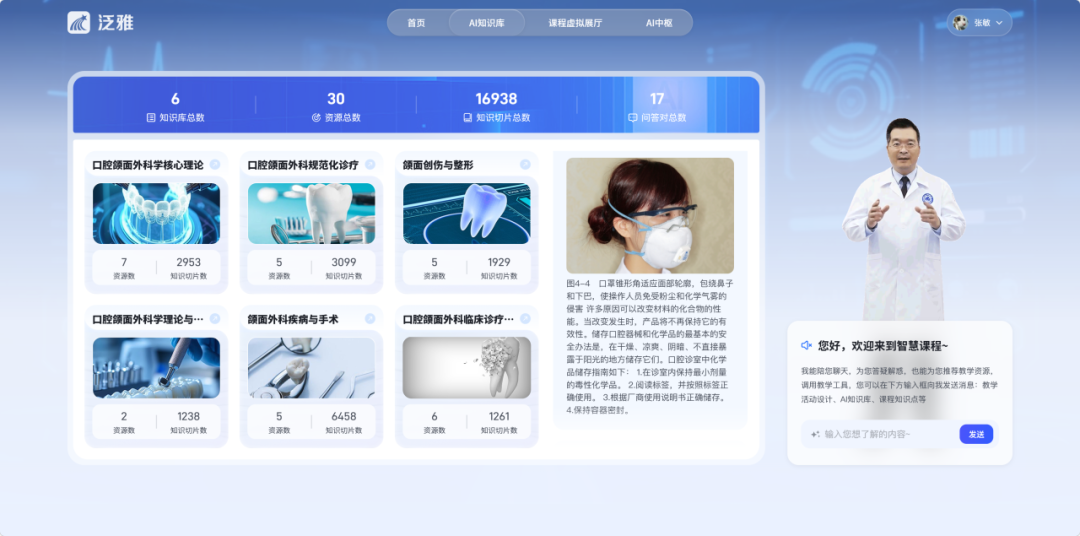The height and width of the screenshot is (536, 1080).
Task: Click the 问答对总数 icon in stats bar
Action: [x=632, y=118]
